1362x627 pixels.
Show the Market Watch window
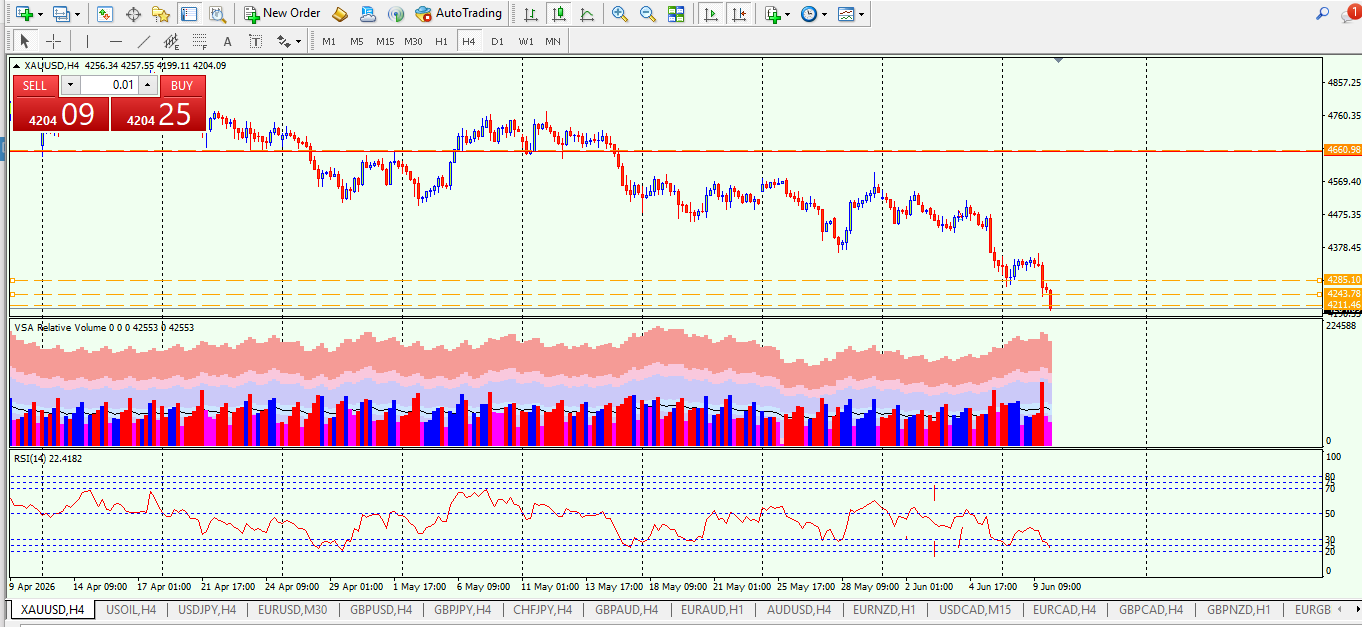tap(105, 14)
